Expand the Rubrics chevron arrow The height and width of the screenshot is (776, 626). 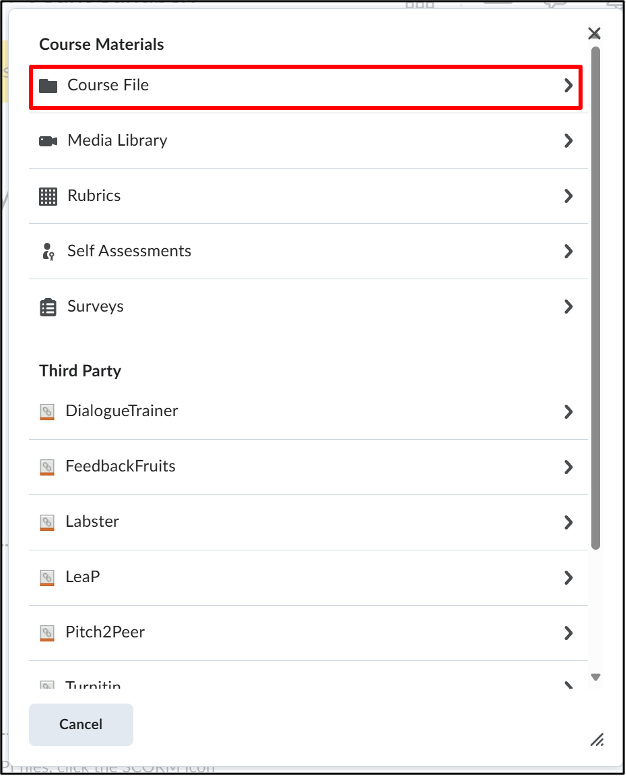568,196
